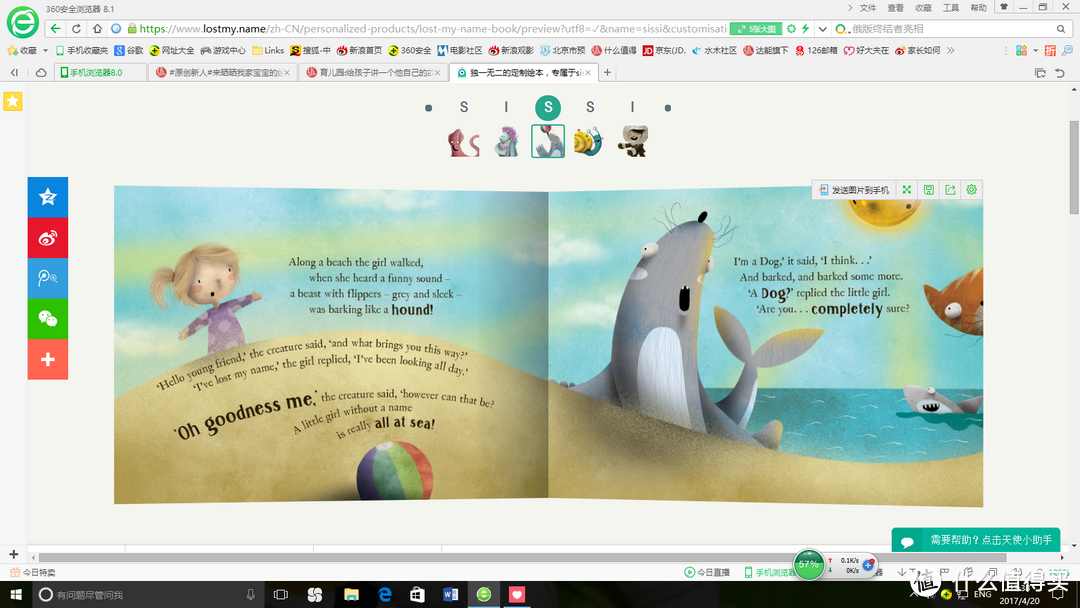Click the vertical scrollbar thumb
The height and width of the screenshot is (608, 1080).
point(1074,167)
